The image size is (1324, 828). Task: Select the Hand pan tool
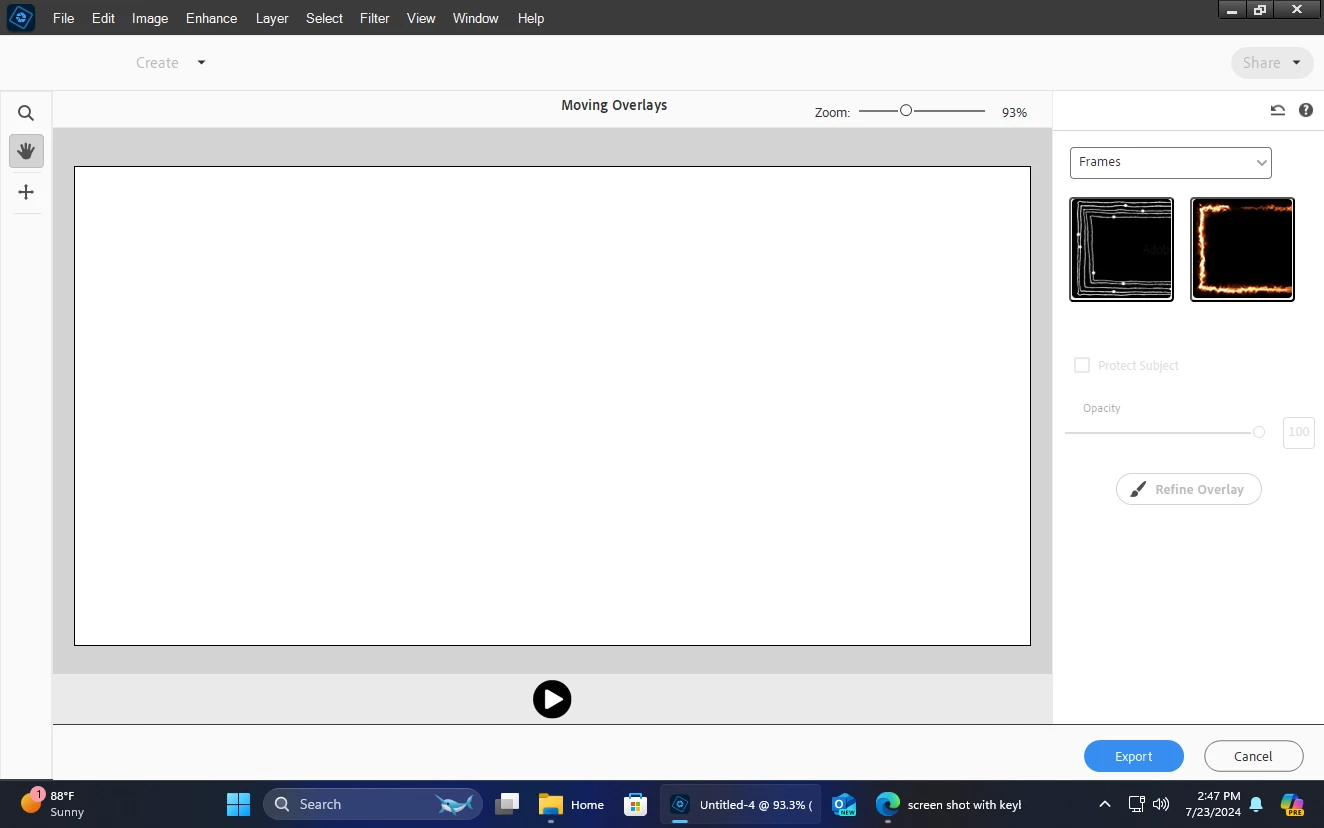26,151
